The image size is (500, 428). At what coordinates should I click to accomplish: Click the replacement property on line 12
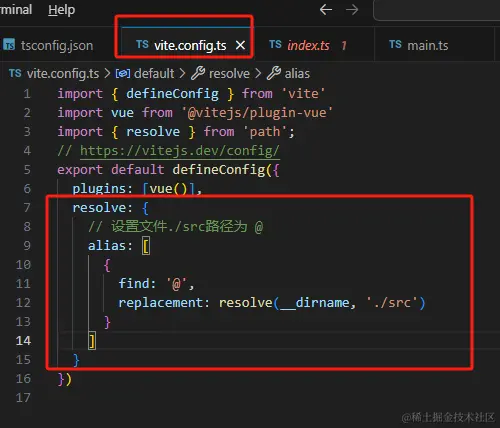coord(161,303)
